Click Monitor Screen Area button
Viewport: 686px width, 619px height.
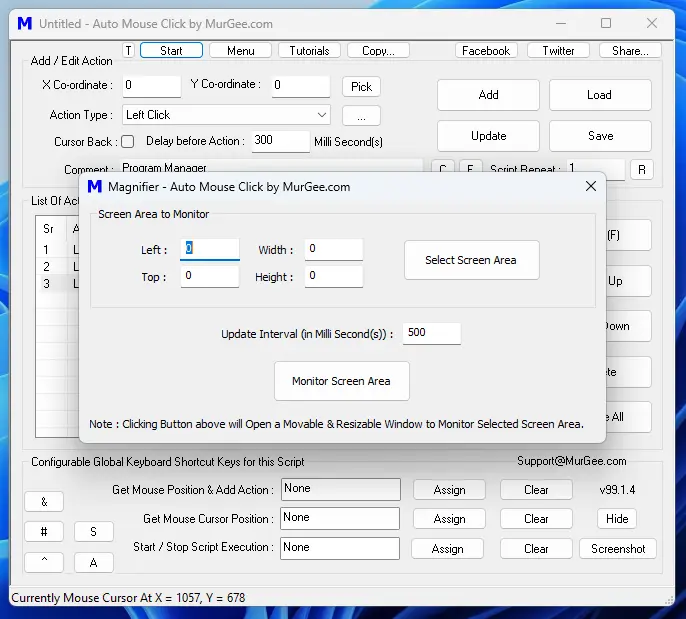342,381
